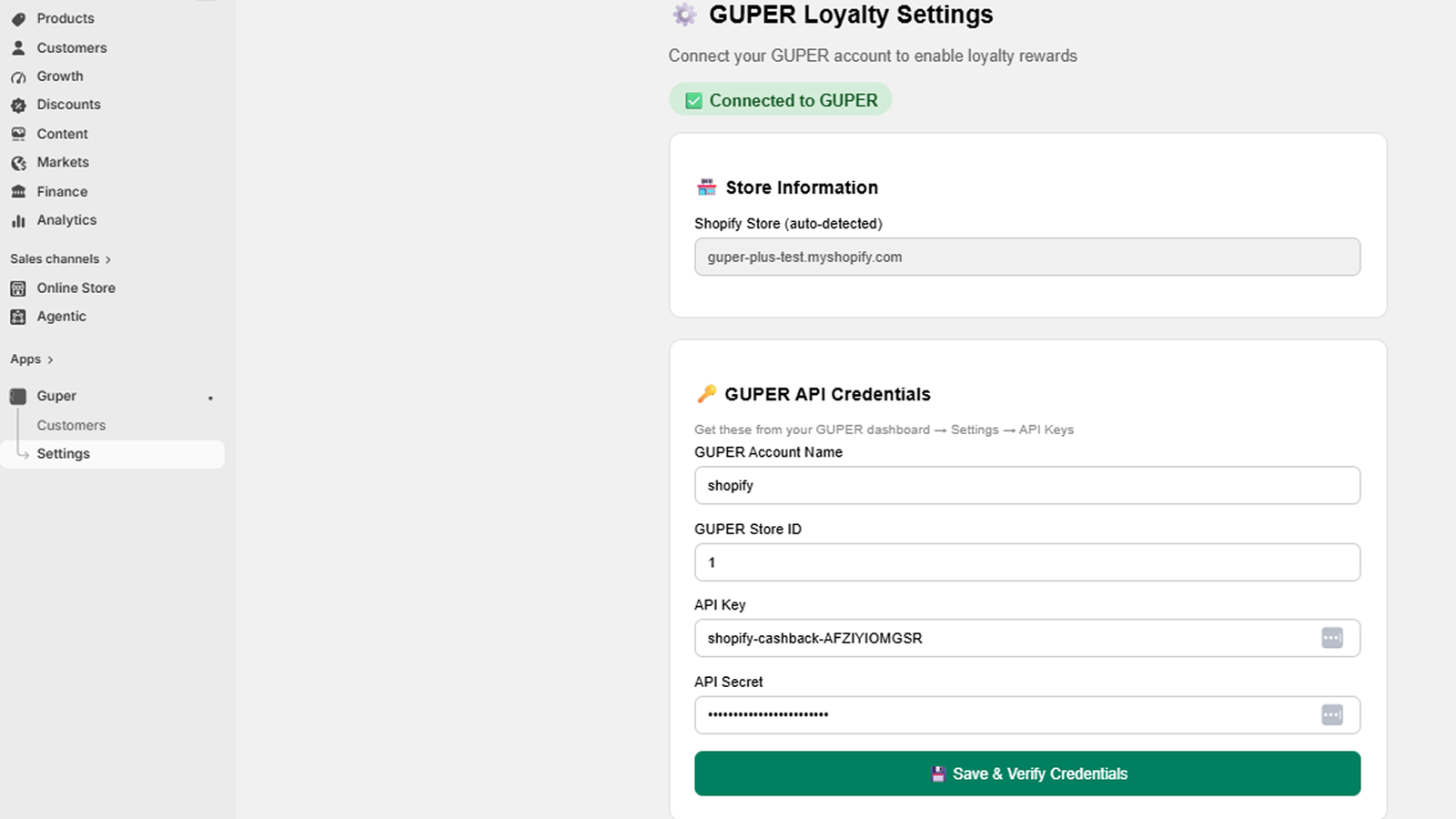Screen dimensions: 1456x819
Task: Select Finance from the sidebar
Action: click(x=62, y=192)
